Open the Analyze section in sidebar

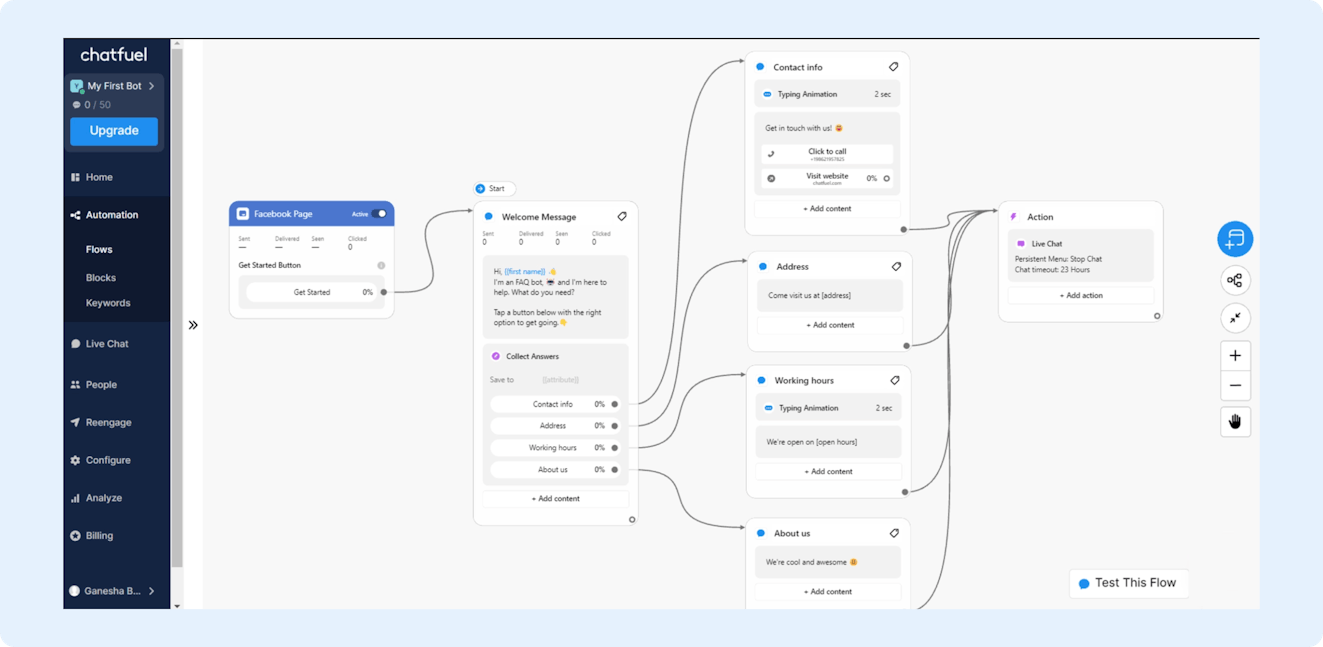coord(103,498)
